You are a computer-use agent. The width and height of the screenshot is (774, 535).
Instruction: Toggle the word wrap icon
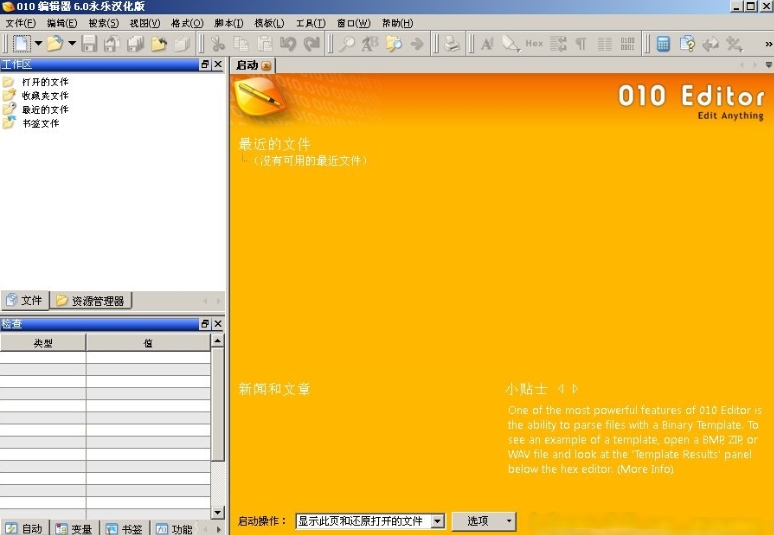click(558, 43)
